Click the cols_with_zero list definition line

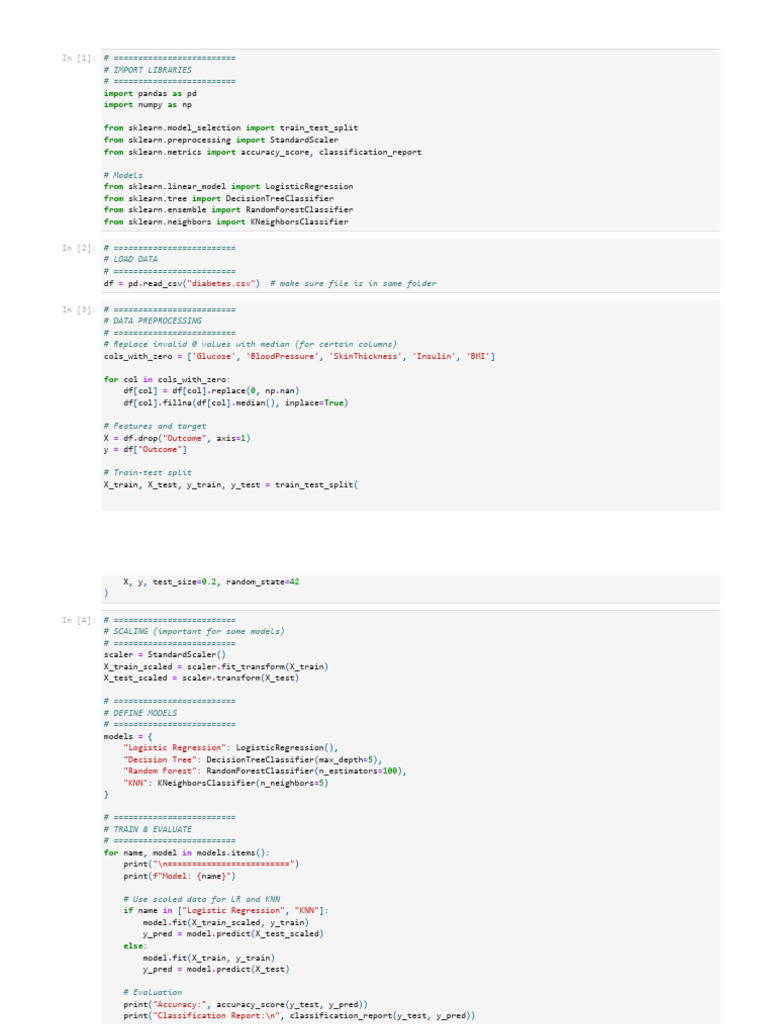click(299, 357)
